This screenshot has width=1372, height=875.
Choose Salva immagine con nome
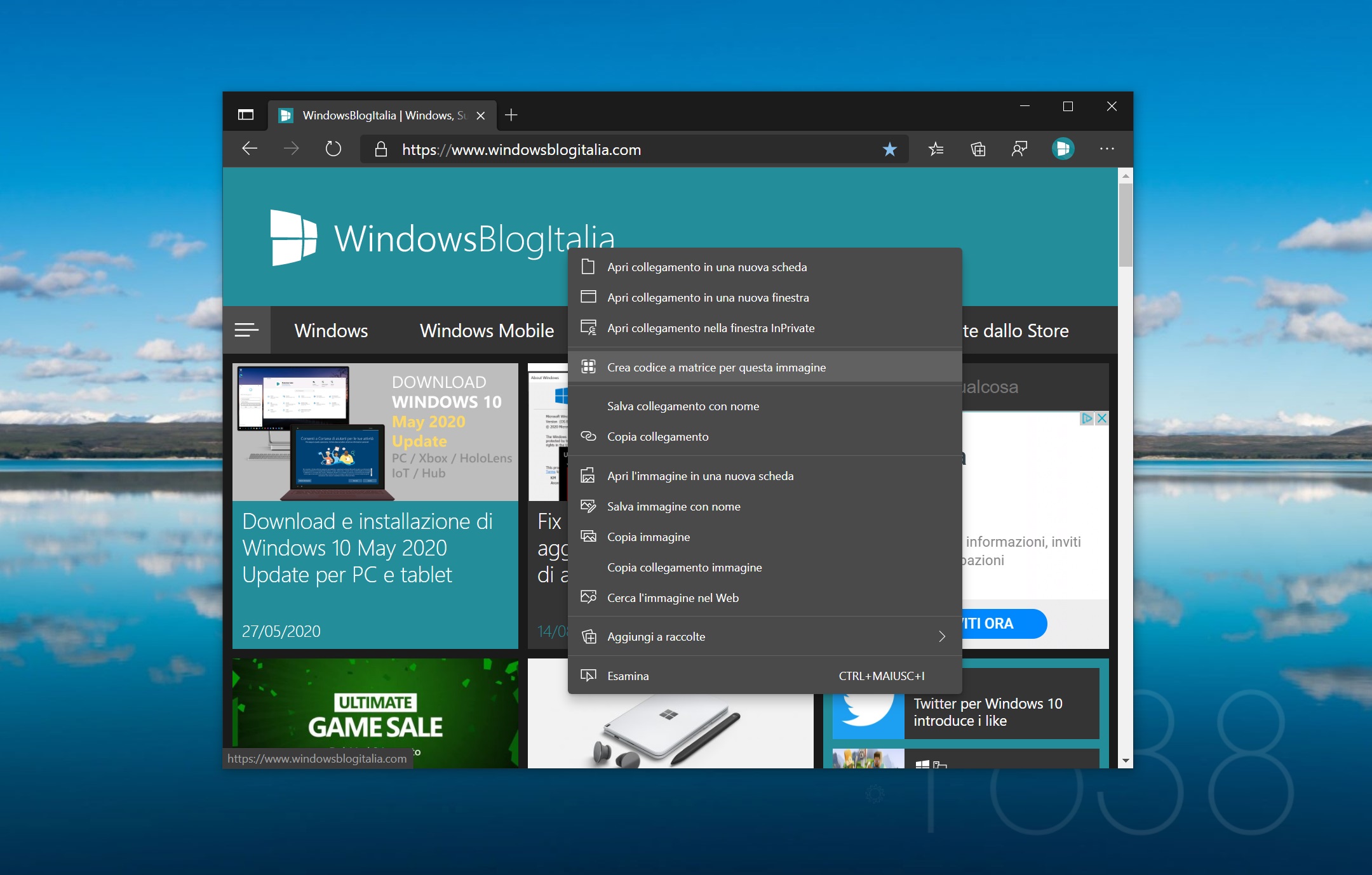point(765,507)
